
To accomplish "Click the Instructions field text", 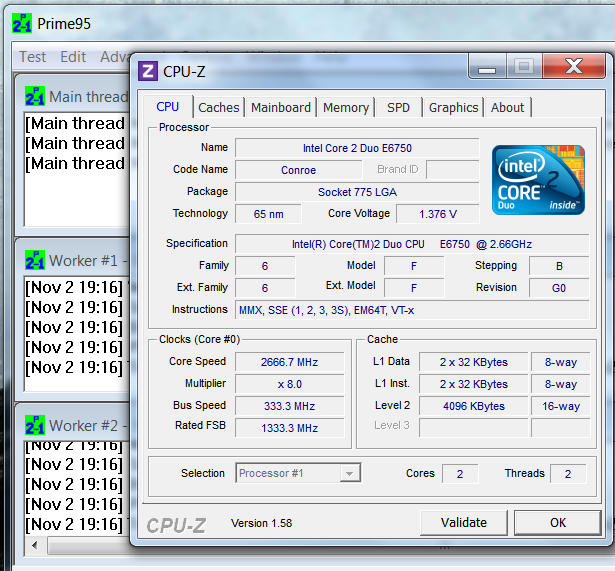I will [x=412, y=310].
